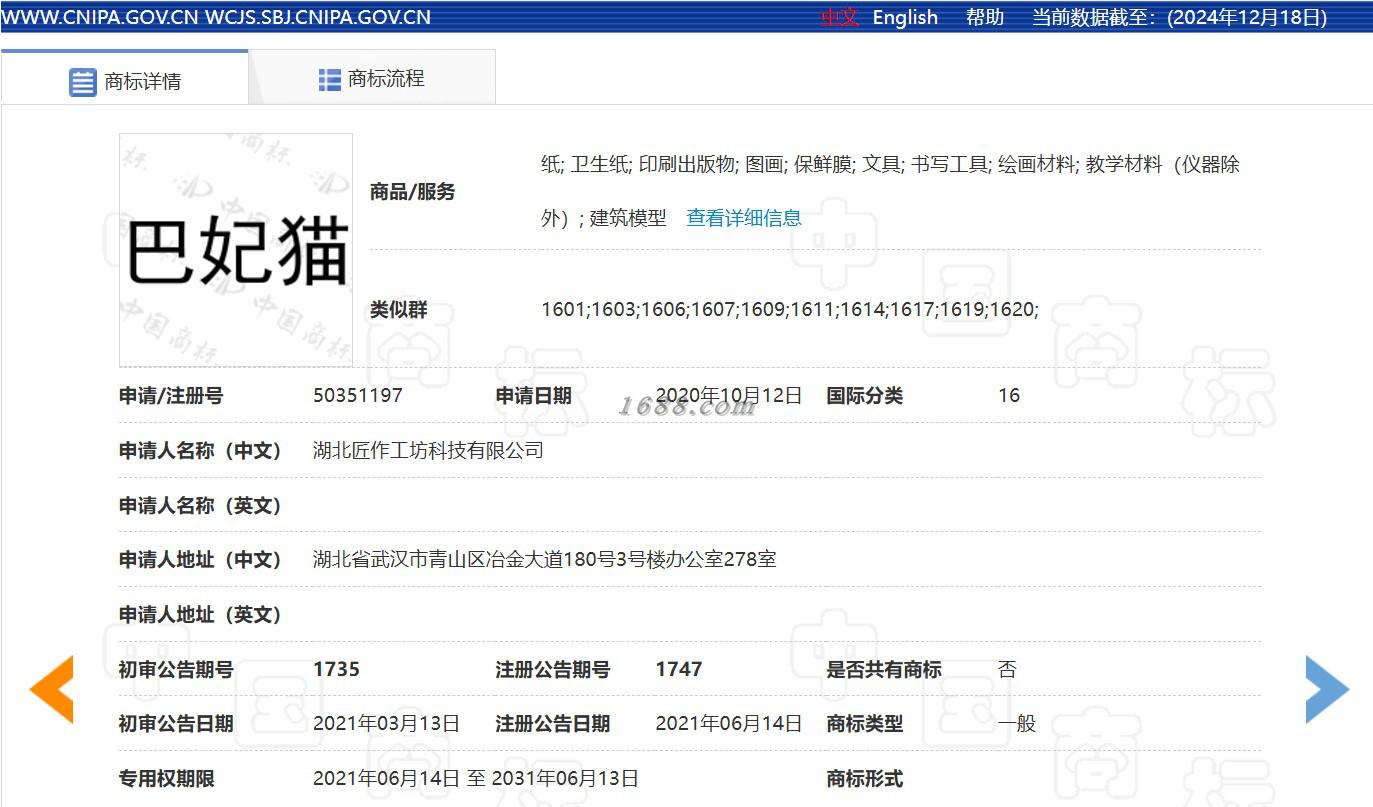Click the goods list starting with 纸; 卫生纸
The height and width of the screenshot is (807, 1373).
[890, 191]
